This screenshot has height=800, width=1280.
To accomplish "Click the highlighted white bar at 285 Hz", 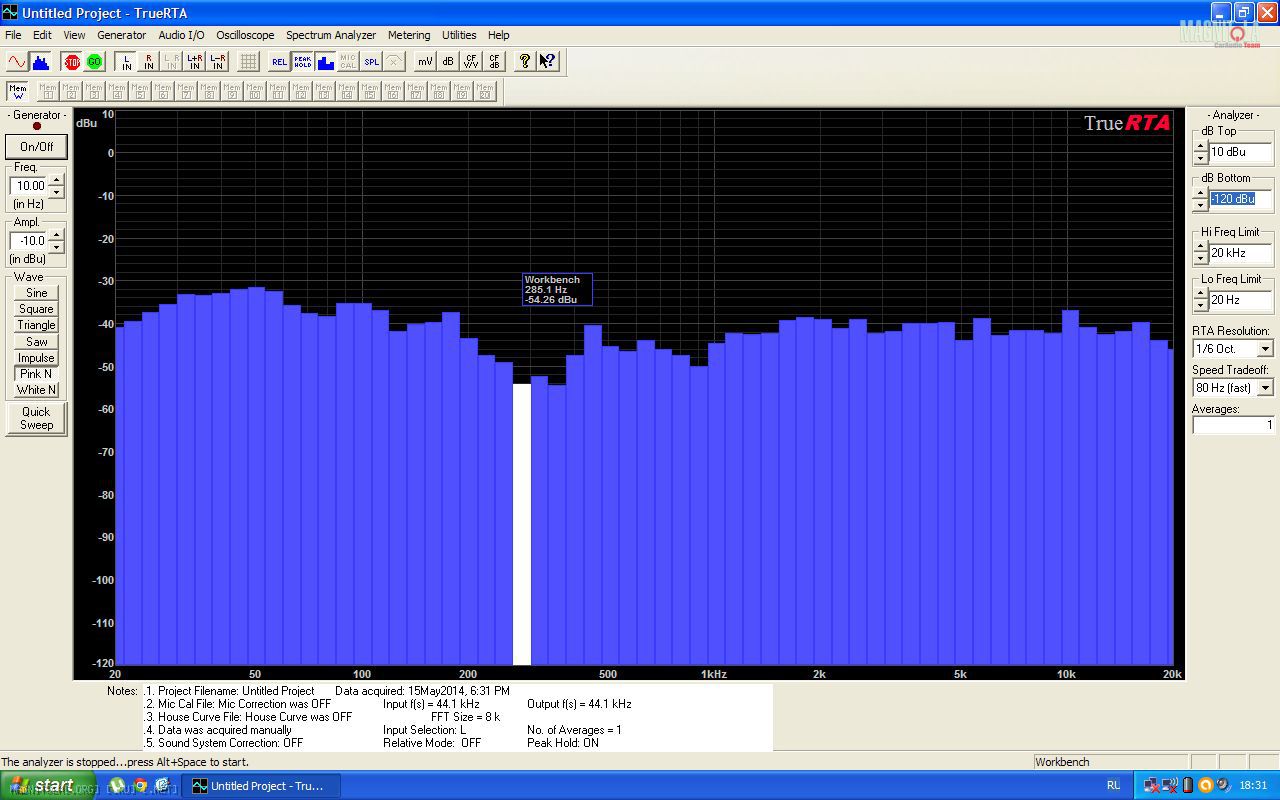I will click(522, 524).
